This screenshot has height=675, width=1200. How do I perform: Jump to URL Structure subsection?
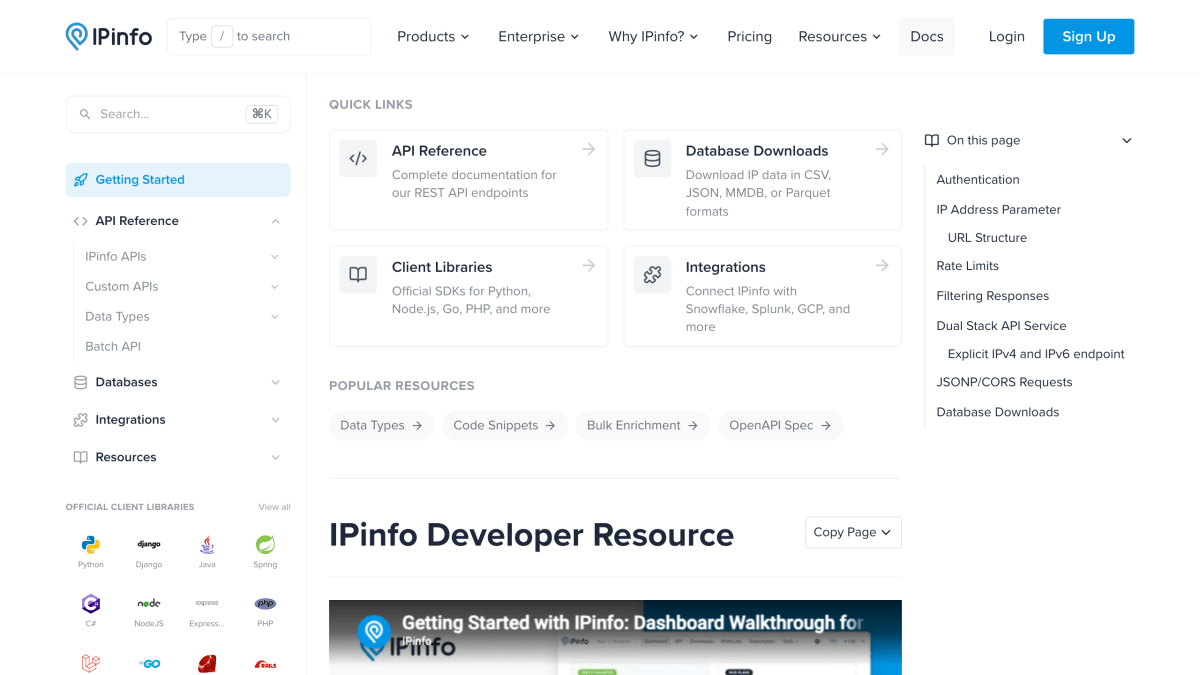click(x=987, y=238)
